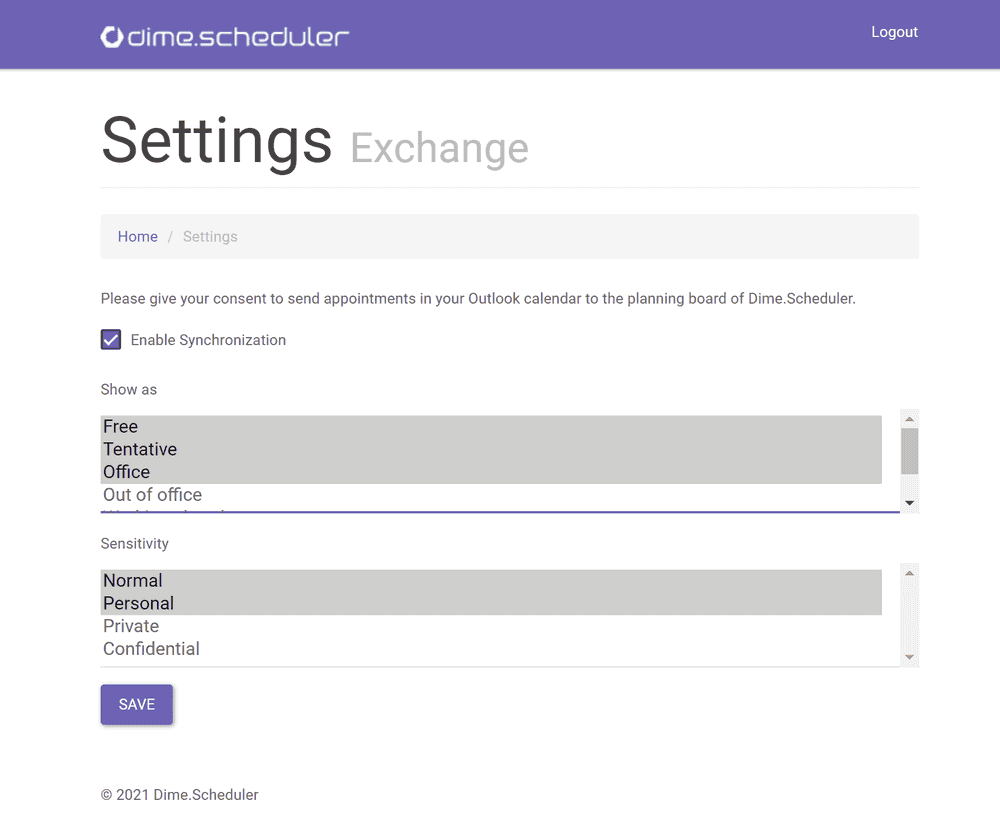
Task: Click the 2021 Dime.Scheduler copyright text
Action: [179, 795]
